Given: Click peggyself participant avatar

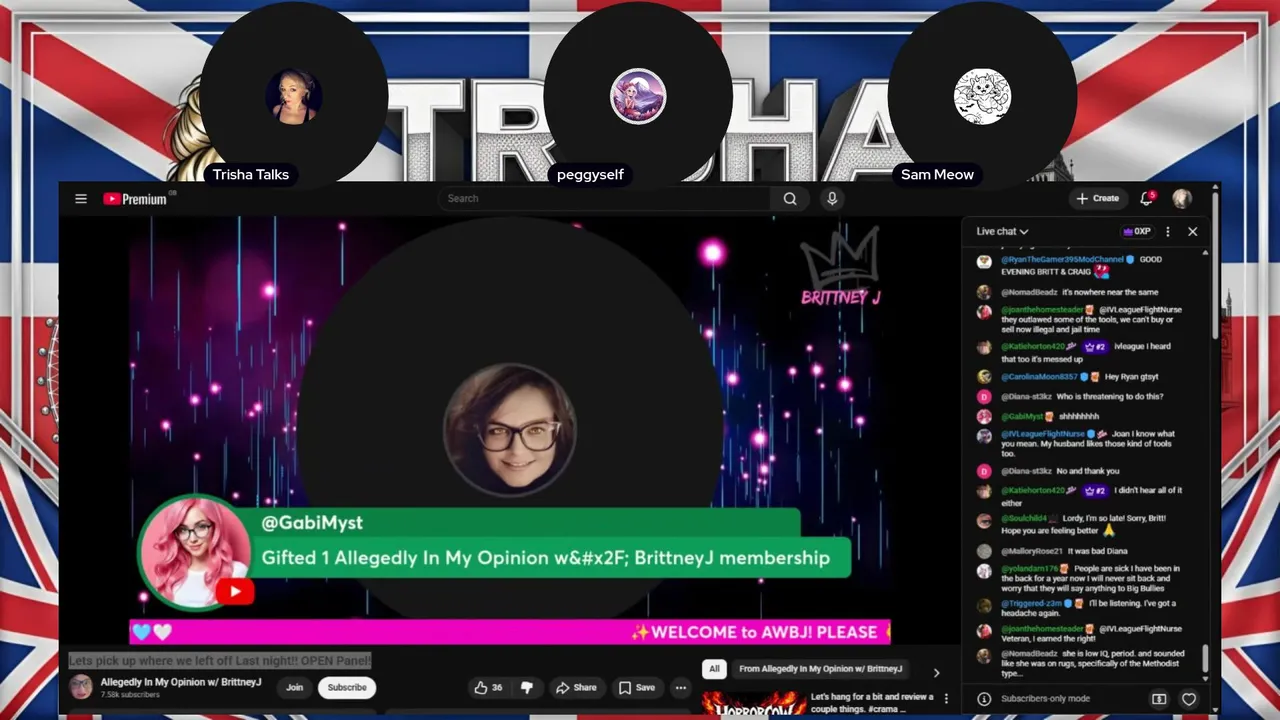Looking at the screenshot, I should (638, 97).
